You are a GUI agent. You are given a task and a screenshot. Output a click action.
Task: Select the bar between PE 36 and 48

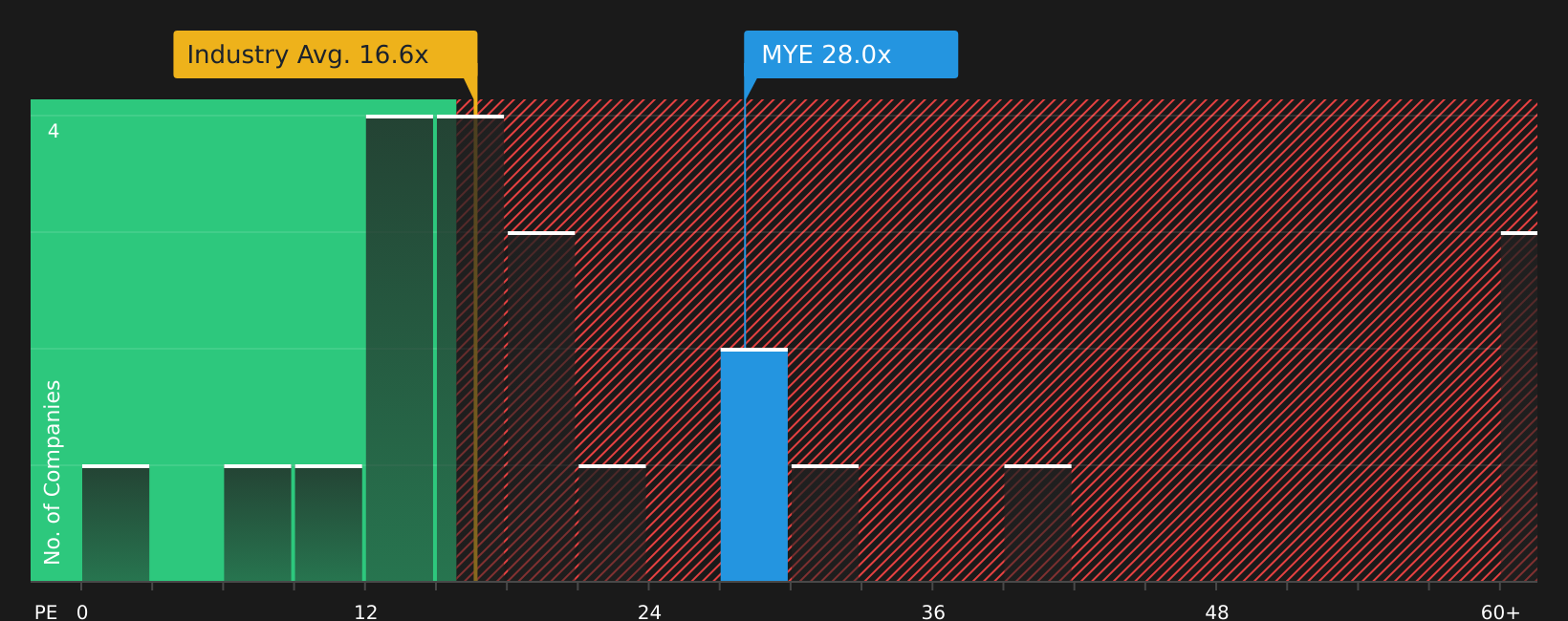click(1037, 523)
